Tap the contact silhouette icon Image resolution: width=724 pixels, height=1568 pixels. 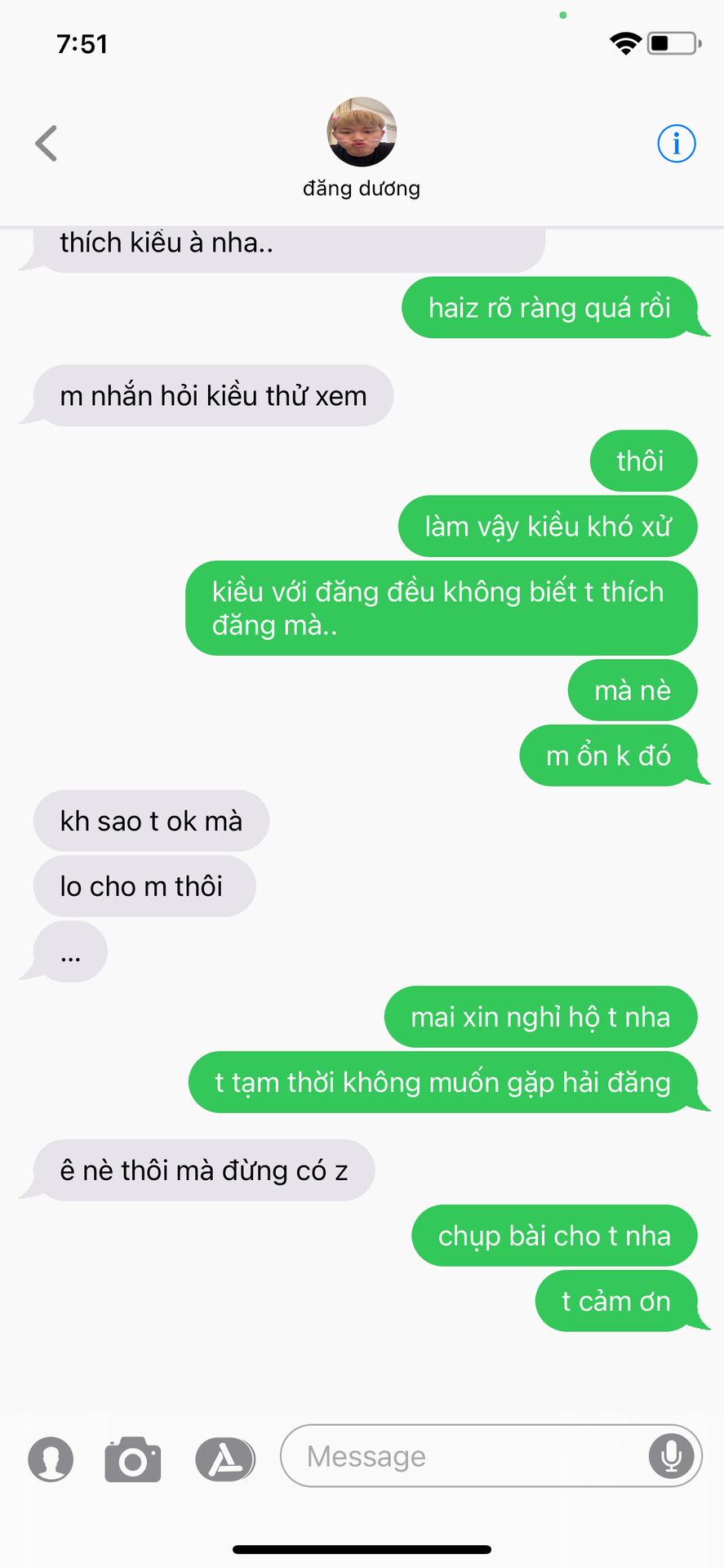click(x=51, y=1459)
